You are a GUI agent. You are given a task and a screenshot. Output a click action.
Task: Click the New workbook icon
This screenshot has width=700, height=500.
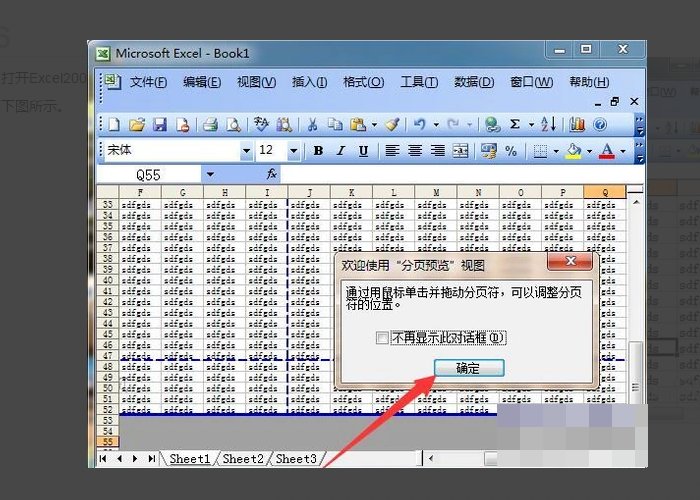click(114, 125)
